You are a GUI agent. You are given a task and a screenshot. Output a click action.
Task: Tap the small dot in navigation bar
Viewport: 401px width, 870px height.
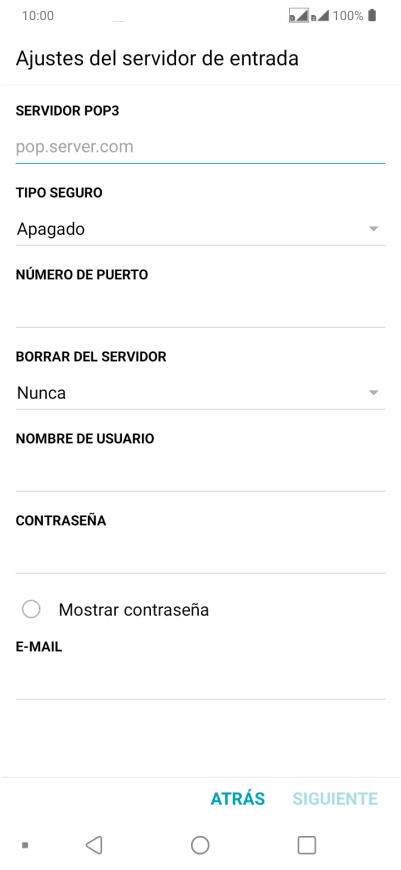[24, 845]
